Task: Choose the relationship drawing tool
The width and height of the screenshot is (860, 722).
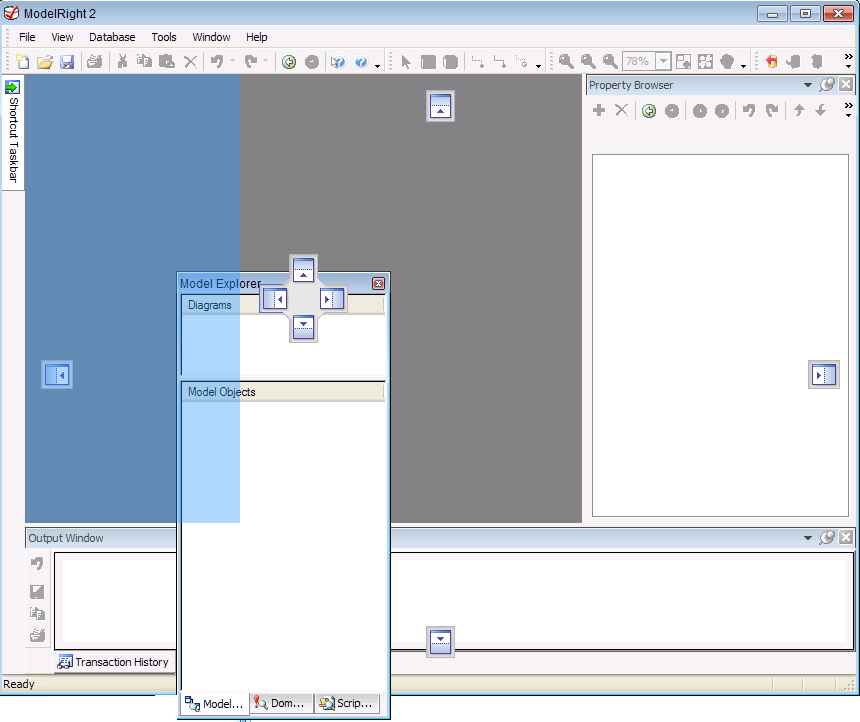Action: click(478, 61)
